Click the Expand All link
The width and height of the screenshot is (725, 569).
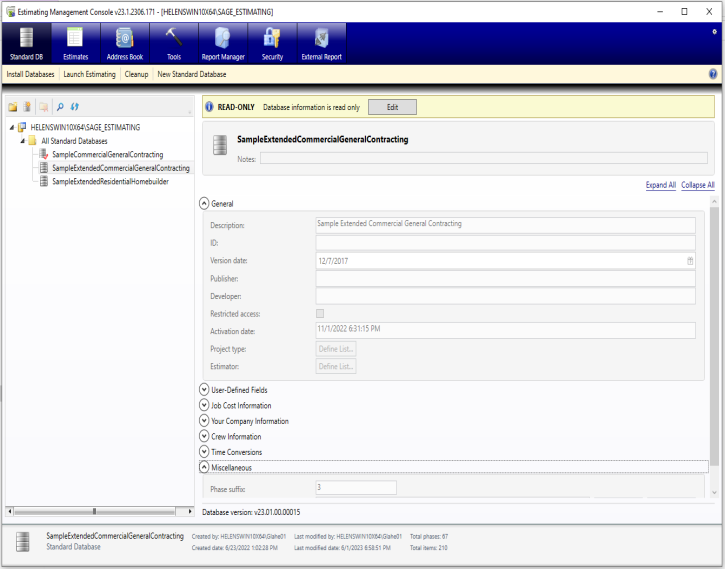coord(660,185)
